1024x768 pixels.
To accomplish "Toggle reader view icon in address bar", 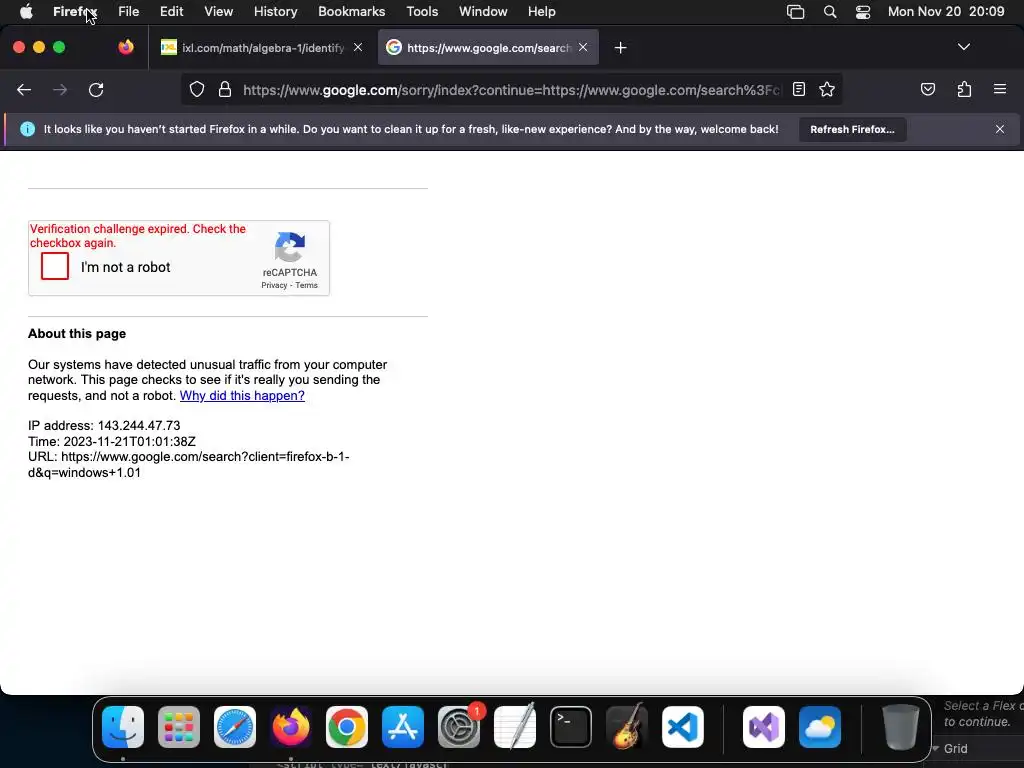I will [799, 89].
